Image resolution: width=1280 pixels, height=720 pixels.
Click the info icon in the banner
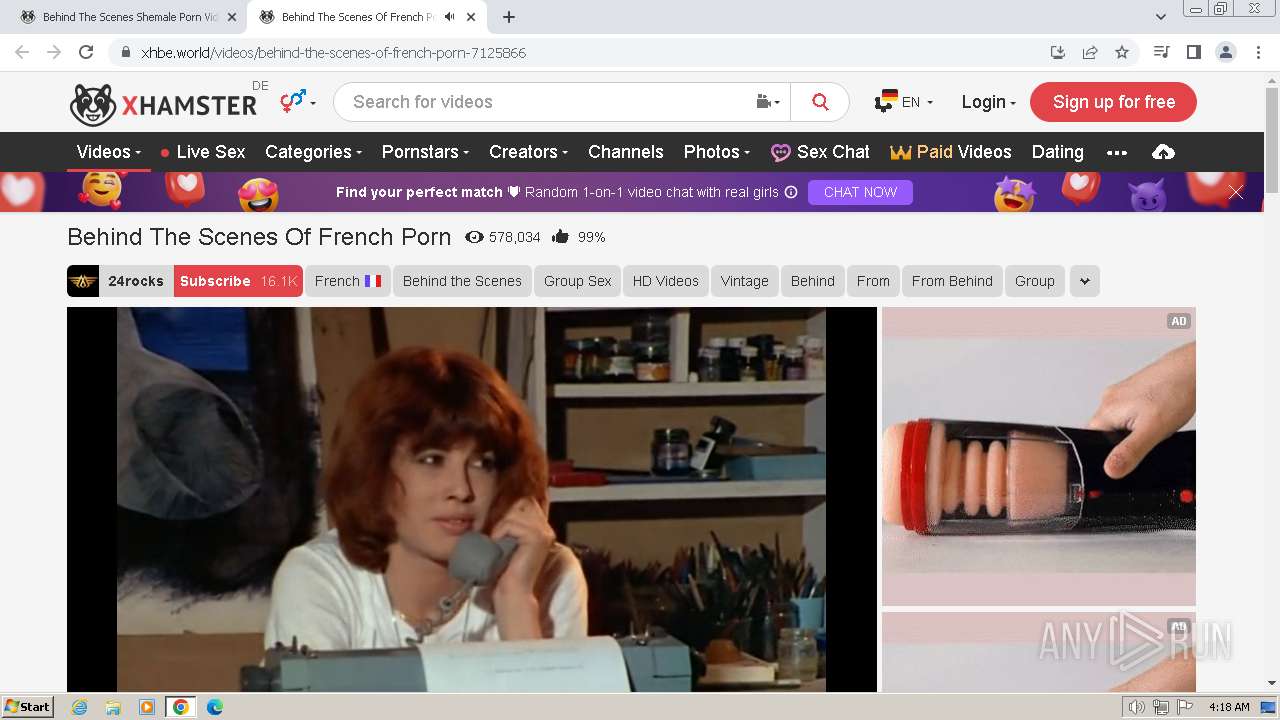pos(791,192)
